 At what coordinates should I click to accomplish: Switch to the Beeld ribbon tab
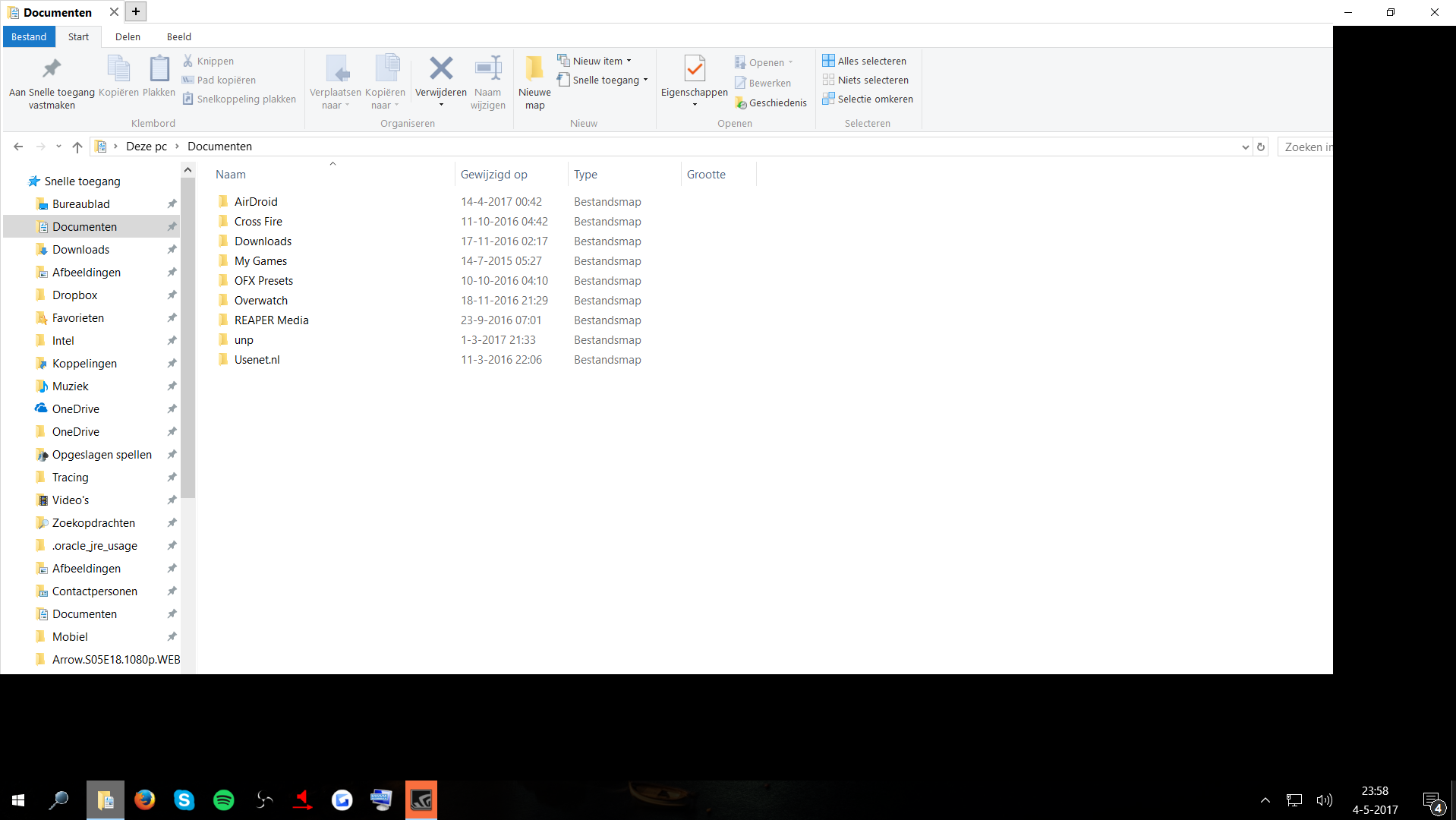tap(179, 36)
